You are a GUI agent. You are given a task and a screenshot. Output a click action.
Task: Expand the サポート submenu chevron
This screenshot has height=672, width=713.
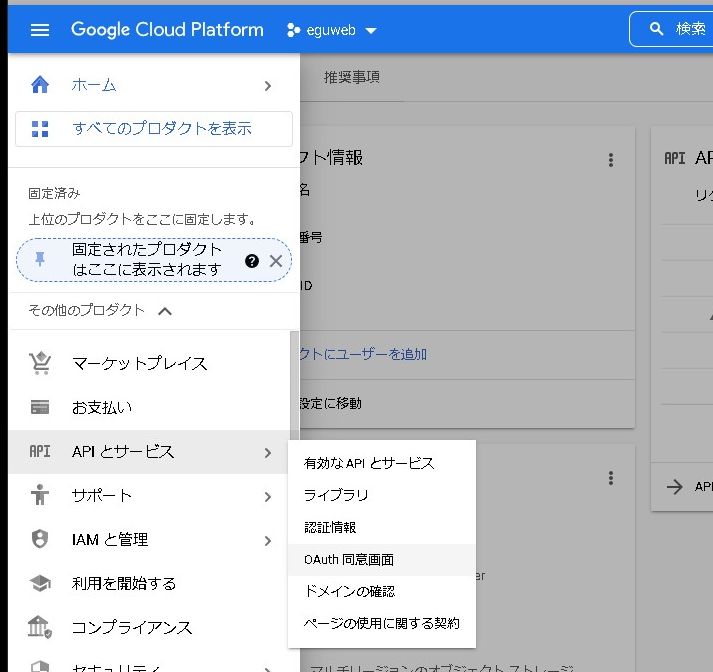[x=267, y=496]
